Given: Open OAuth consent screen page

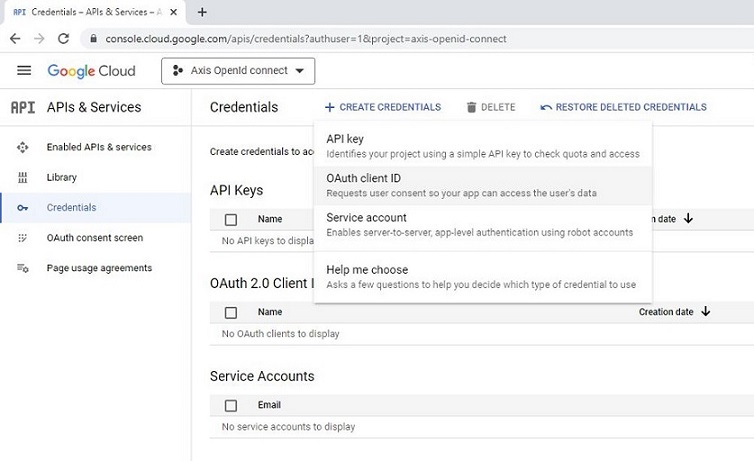Looking at the screenshot, I should tap(95, 238).
